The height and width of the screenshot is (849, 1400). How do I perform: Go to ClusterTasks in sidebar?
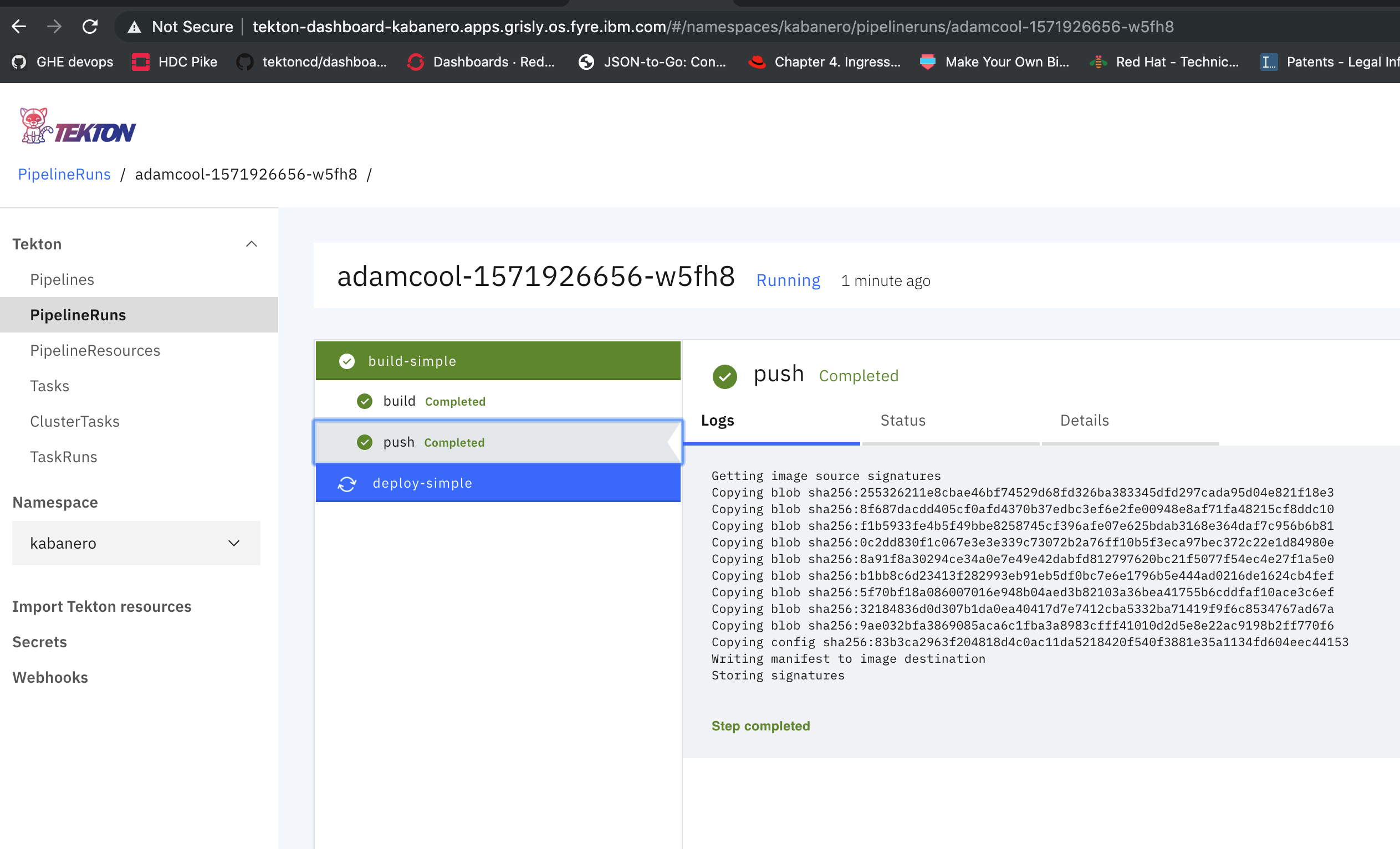click(75, 422)
